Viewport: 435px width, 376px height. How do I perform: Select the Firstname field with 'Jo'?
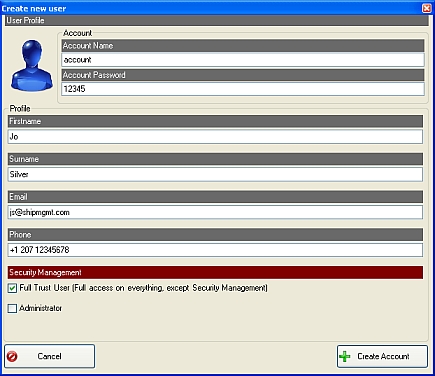point(215,137)
